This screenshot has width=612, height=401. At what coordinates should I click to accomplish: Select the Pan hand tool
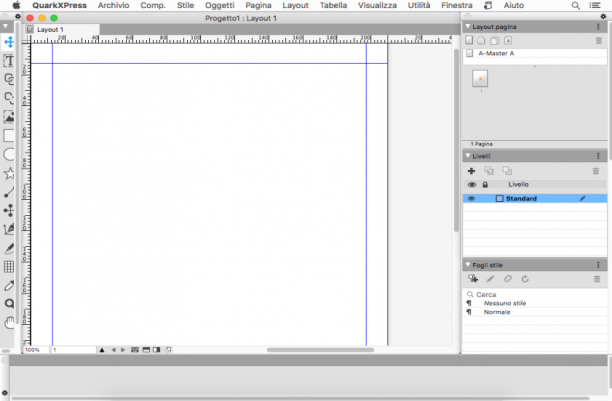pos(9,323)
